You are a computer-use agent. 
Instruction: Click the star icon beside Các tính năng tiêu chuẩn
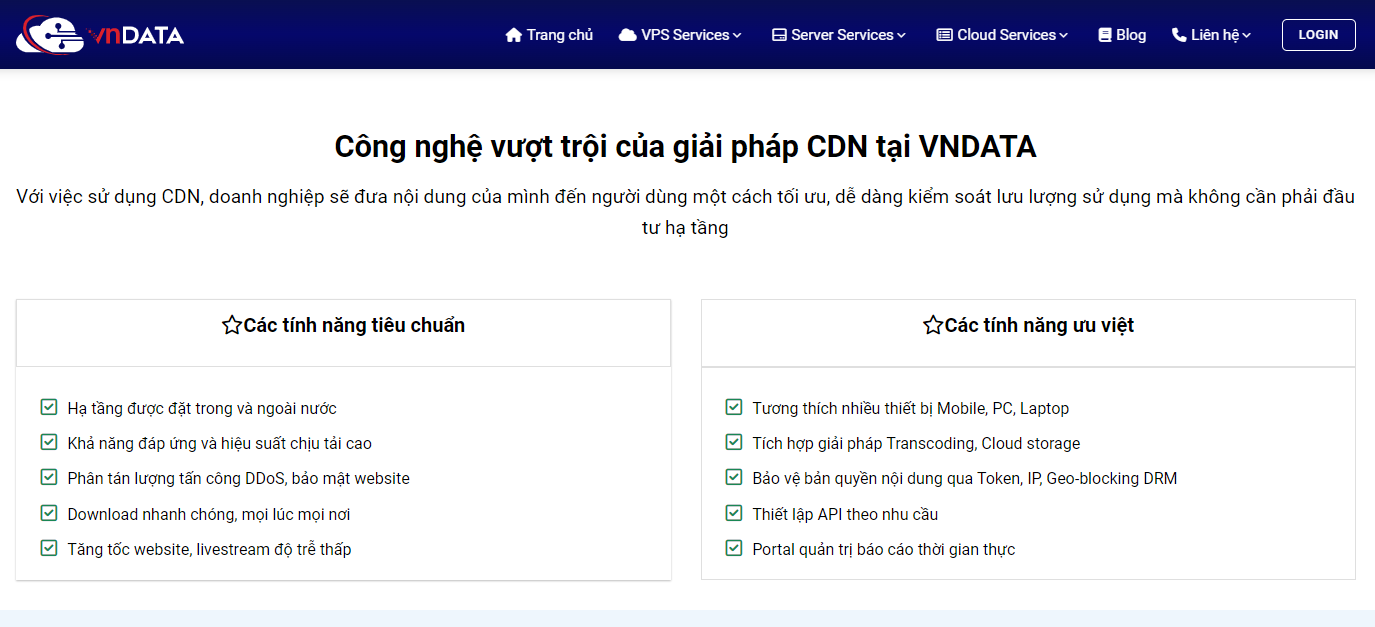click(232, 325)
